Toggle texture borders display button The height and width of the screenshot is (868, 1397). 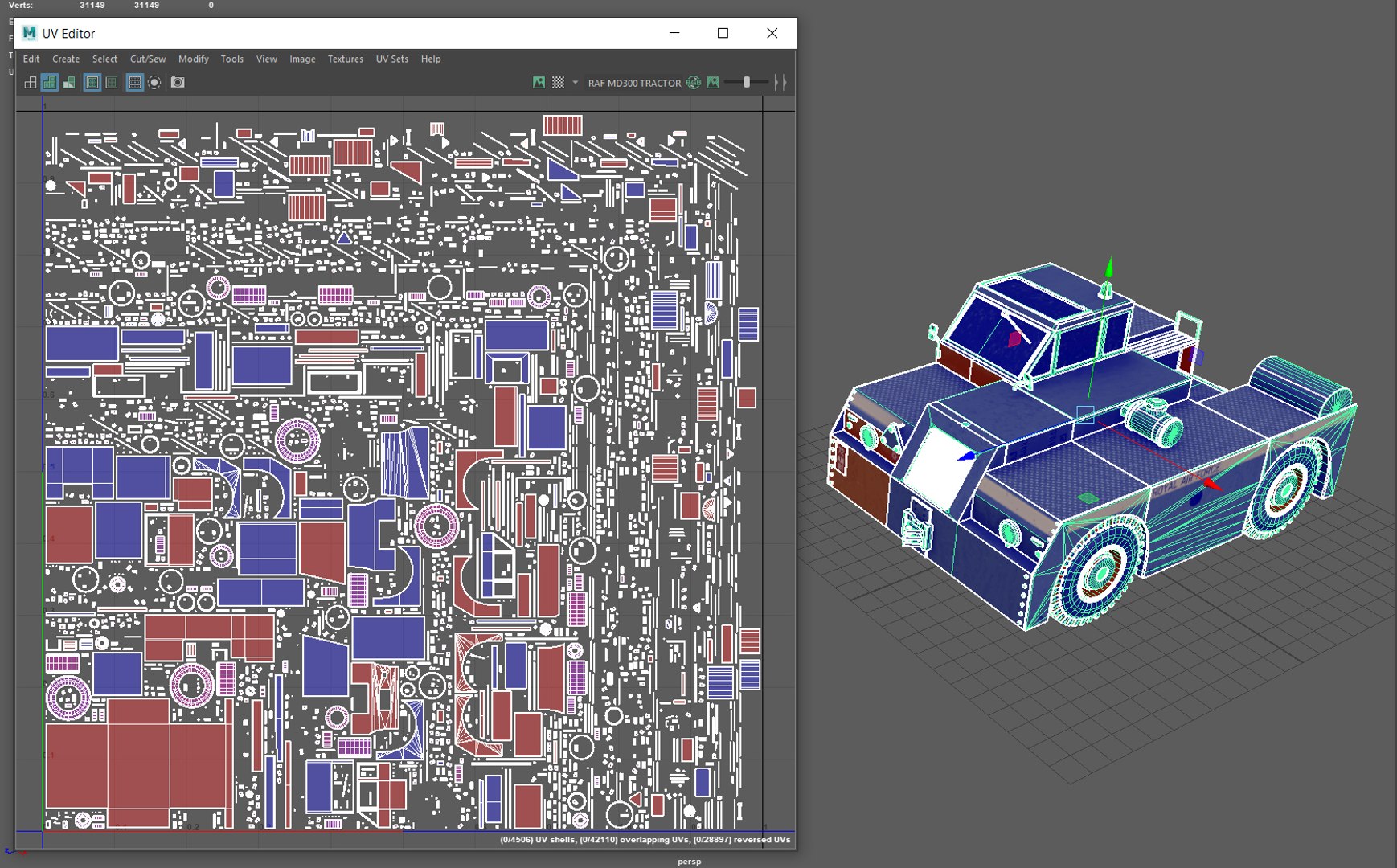92,83
